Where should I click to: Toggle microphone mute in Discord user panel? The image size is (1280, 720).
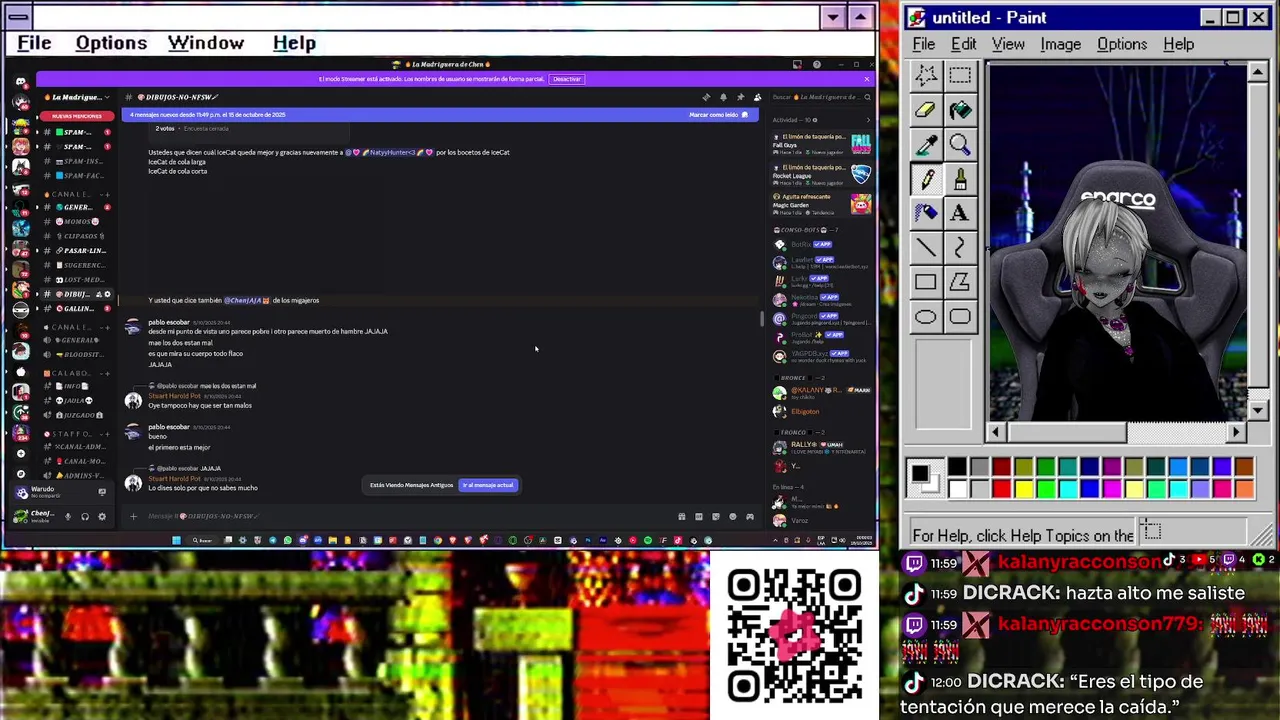tap(68, 516)
